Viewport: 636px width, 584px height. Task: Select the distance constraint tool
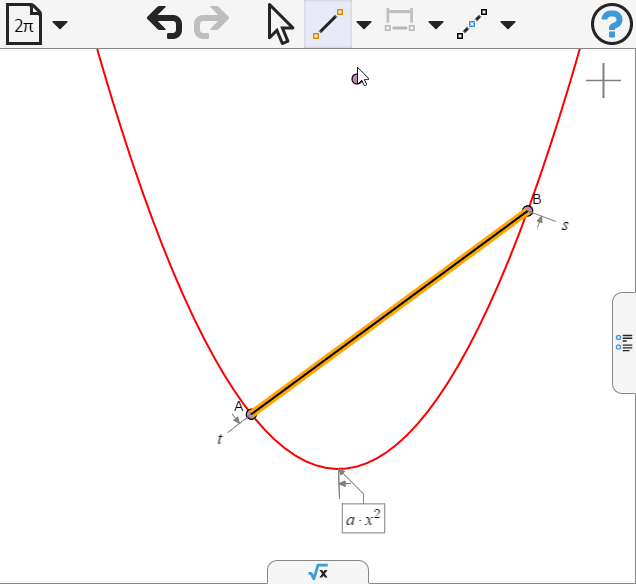400,20
